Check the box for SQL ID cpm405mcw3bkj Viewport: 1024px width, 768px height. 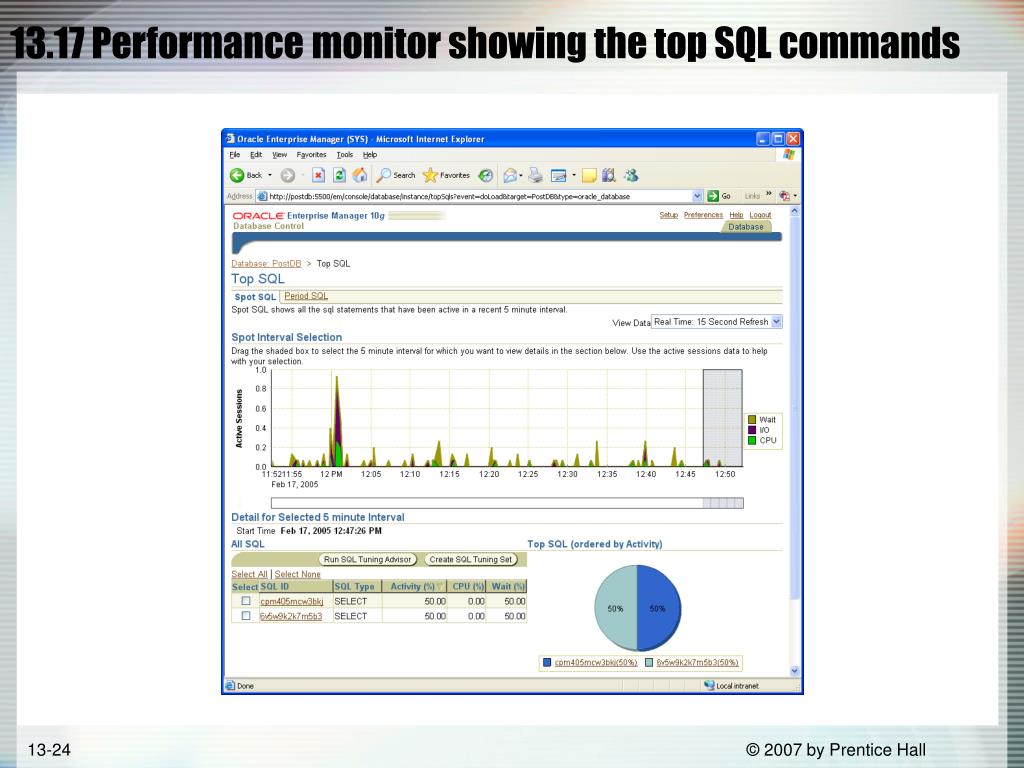(245, 602)
